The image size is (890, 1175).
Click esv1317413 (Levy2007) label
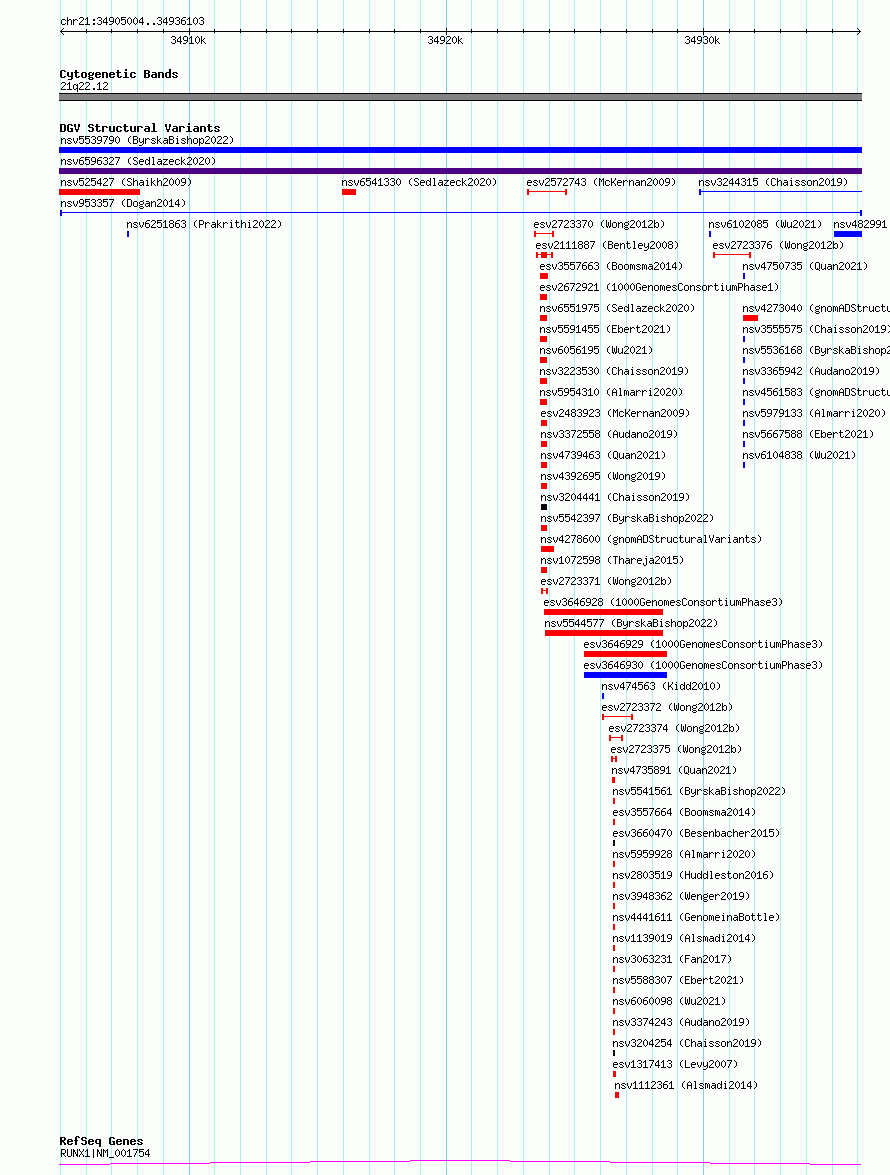point(675,1063)
